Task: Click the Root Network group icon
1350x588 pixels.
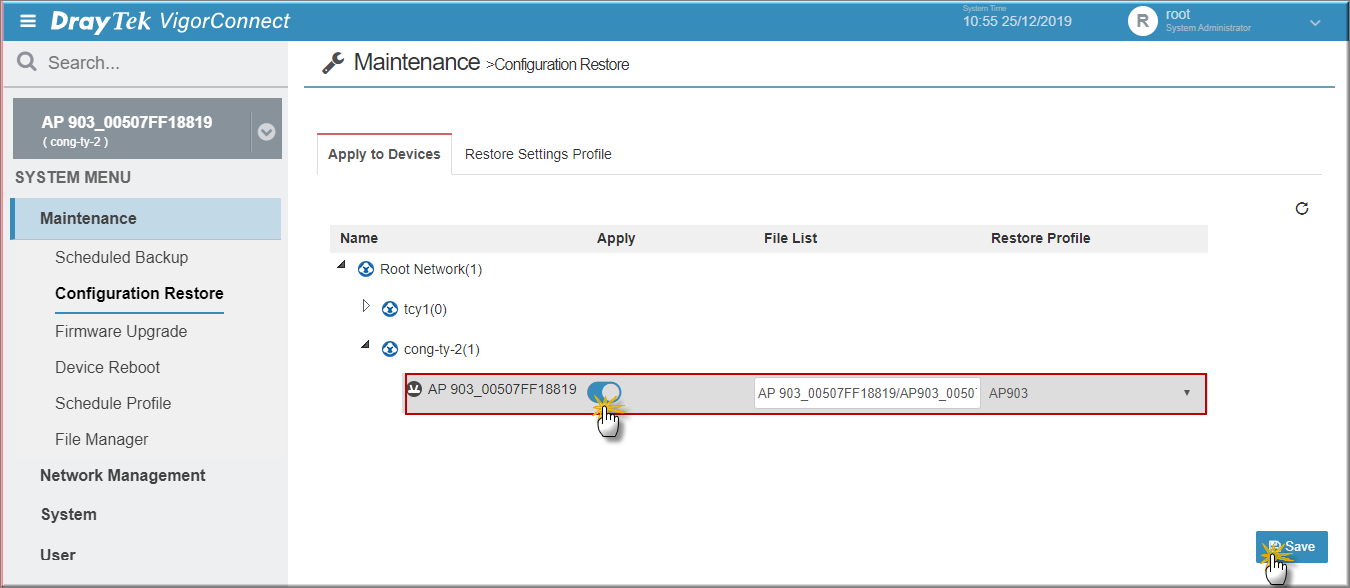Action: (x=366, y=269)
